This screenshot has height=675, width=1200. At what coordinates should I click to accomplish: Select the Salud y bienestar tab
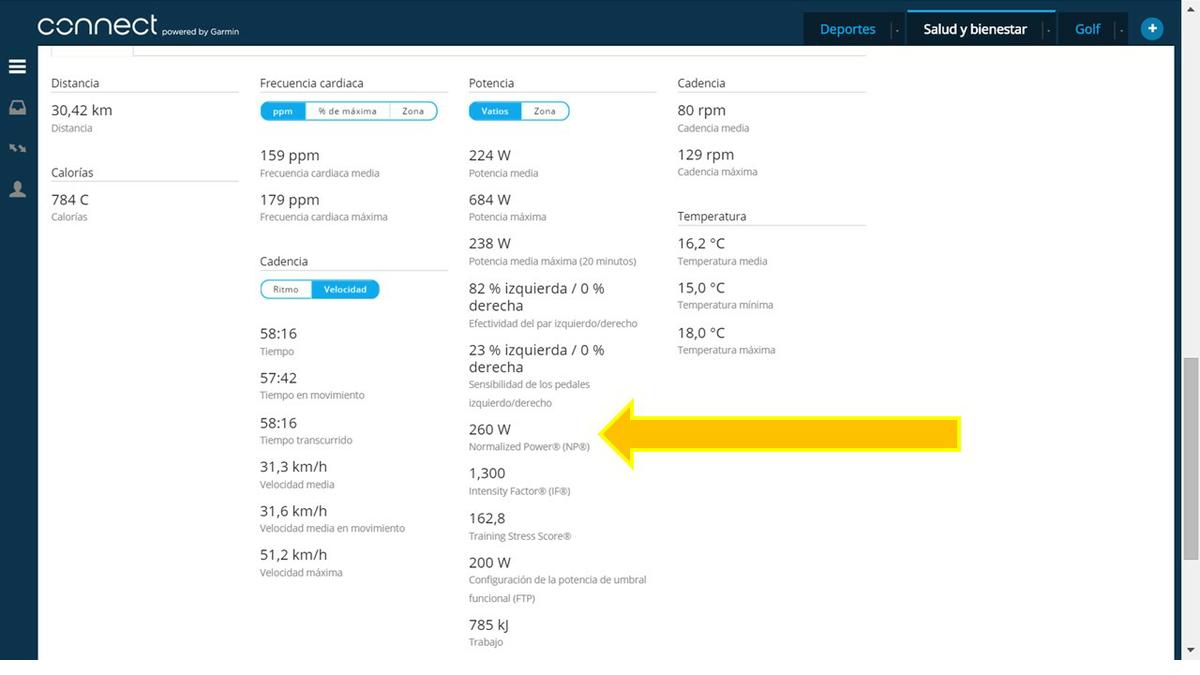coord(974,29)
